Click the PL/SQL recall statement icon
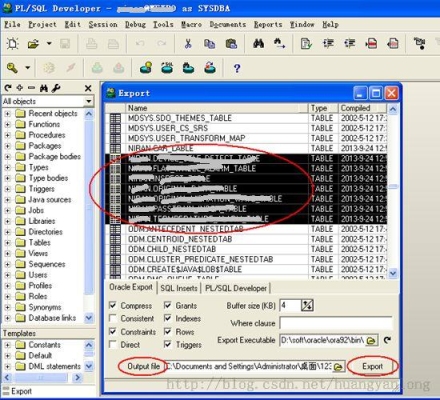This screenshot has height=400, width=440. [x=210, y=68]
